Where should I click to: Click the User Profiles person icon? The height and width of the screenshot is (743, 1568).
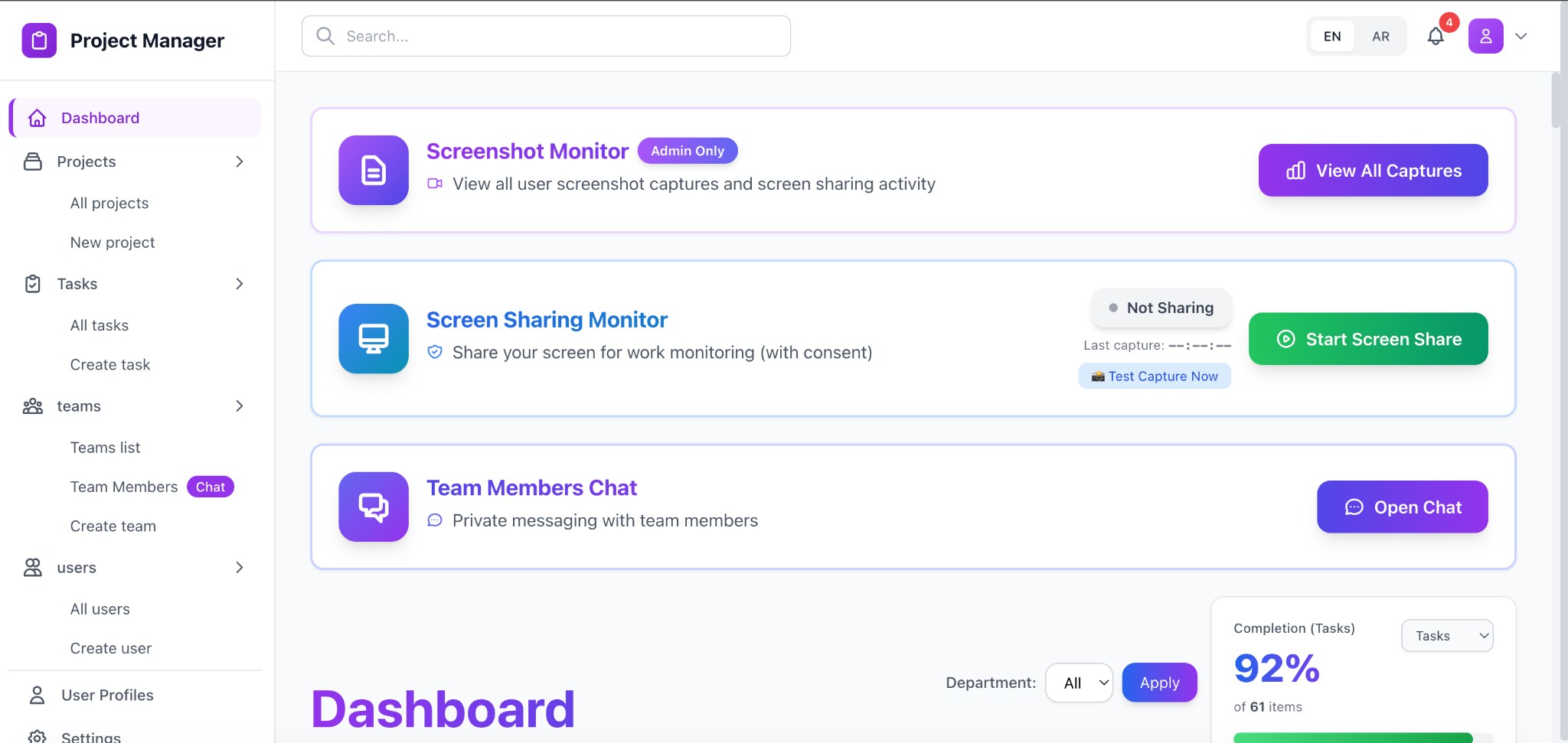click(x=37, y=695)
